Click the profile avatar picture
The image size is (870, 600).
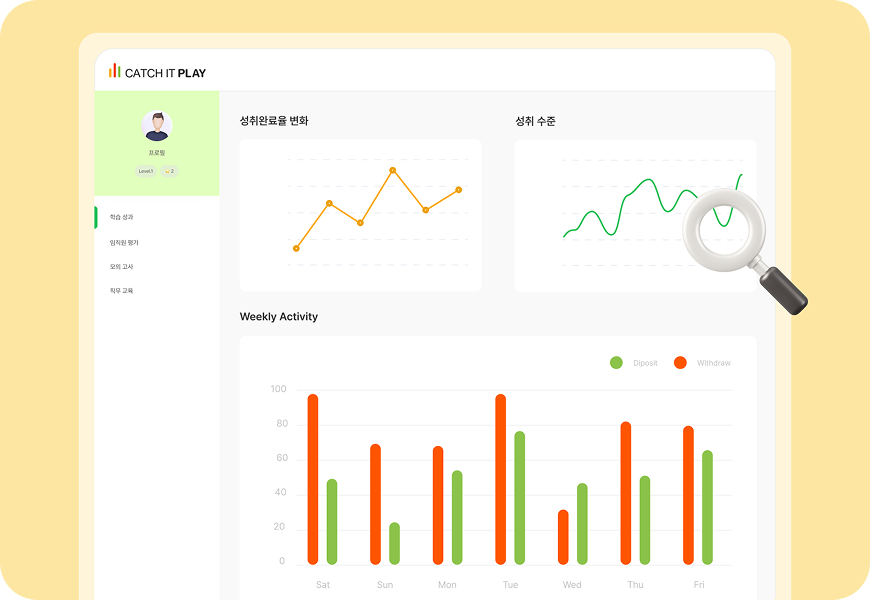point(156,126)
